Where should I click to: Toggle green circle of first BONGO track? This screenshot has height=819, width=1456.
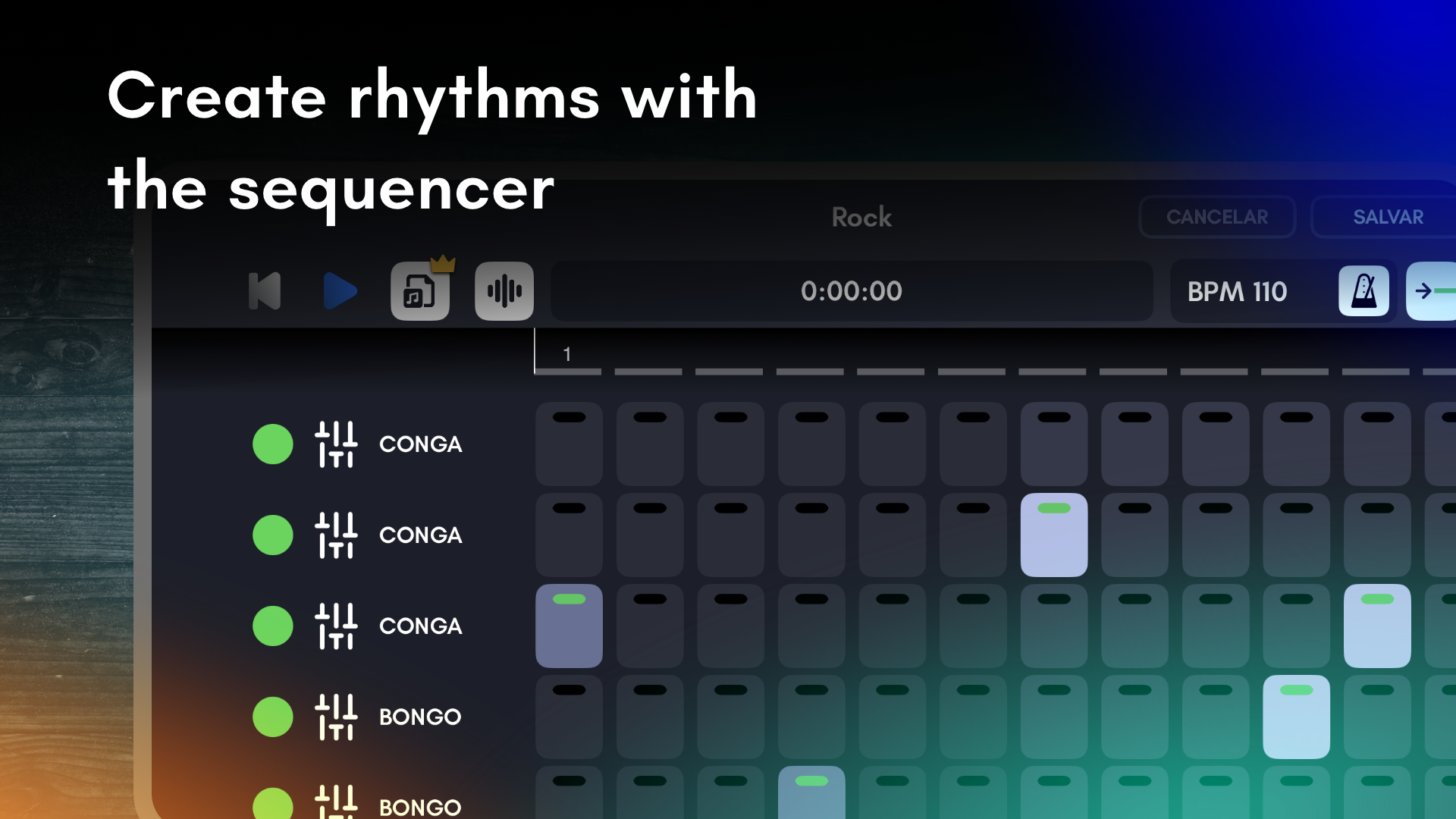pos(273,717)
